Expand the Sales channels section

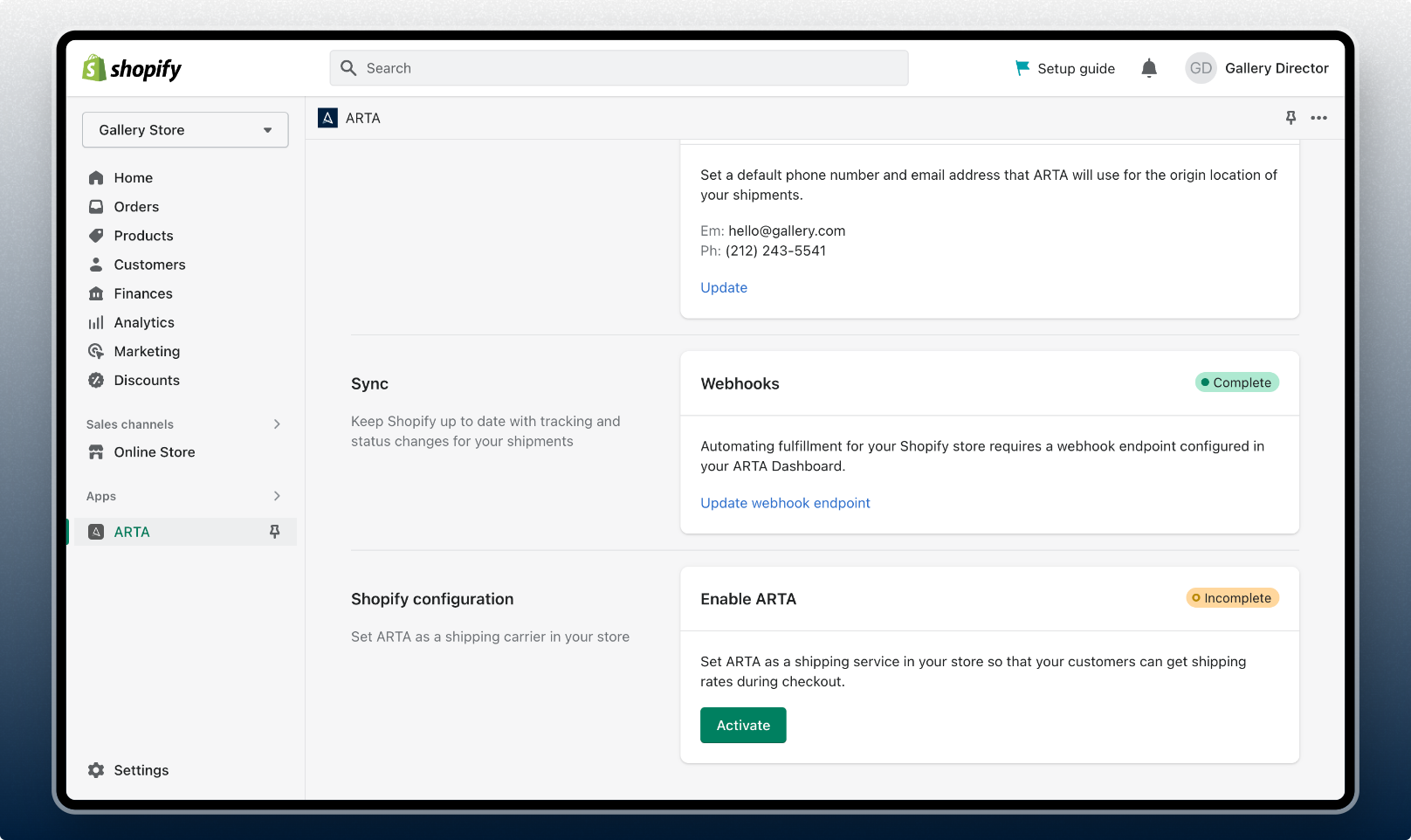[277, 424]
